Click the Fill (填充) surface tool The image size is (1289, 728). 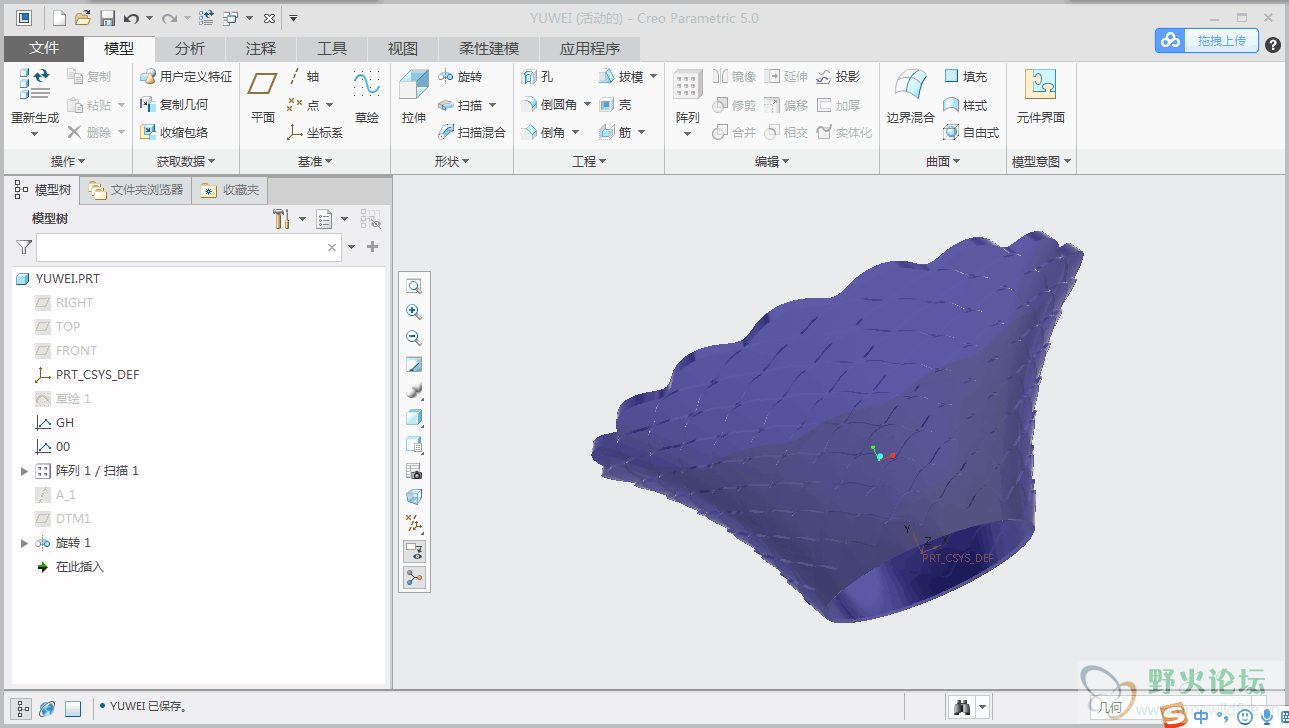coord(965,76)
